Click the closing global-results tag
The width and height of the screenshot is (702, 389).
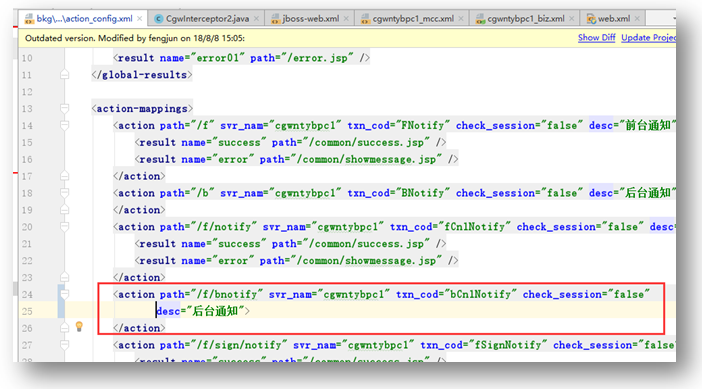tap(142, 75)
